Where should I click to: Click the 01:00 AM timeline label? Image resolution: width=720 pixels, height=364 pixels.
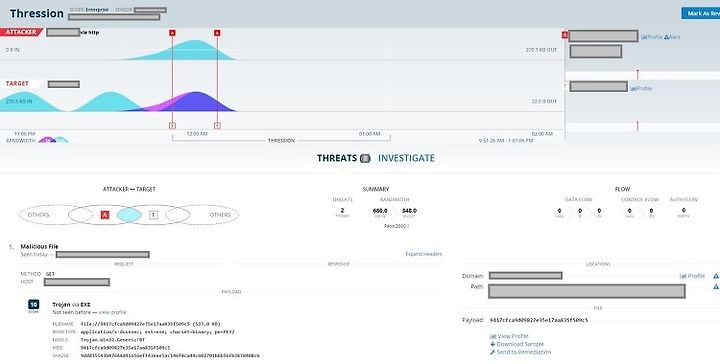369,134
